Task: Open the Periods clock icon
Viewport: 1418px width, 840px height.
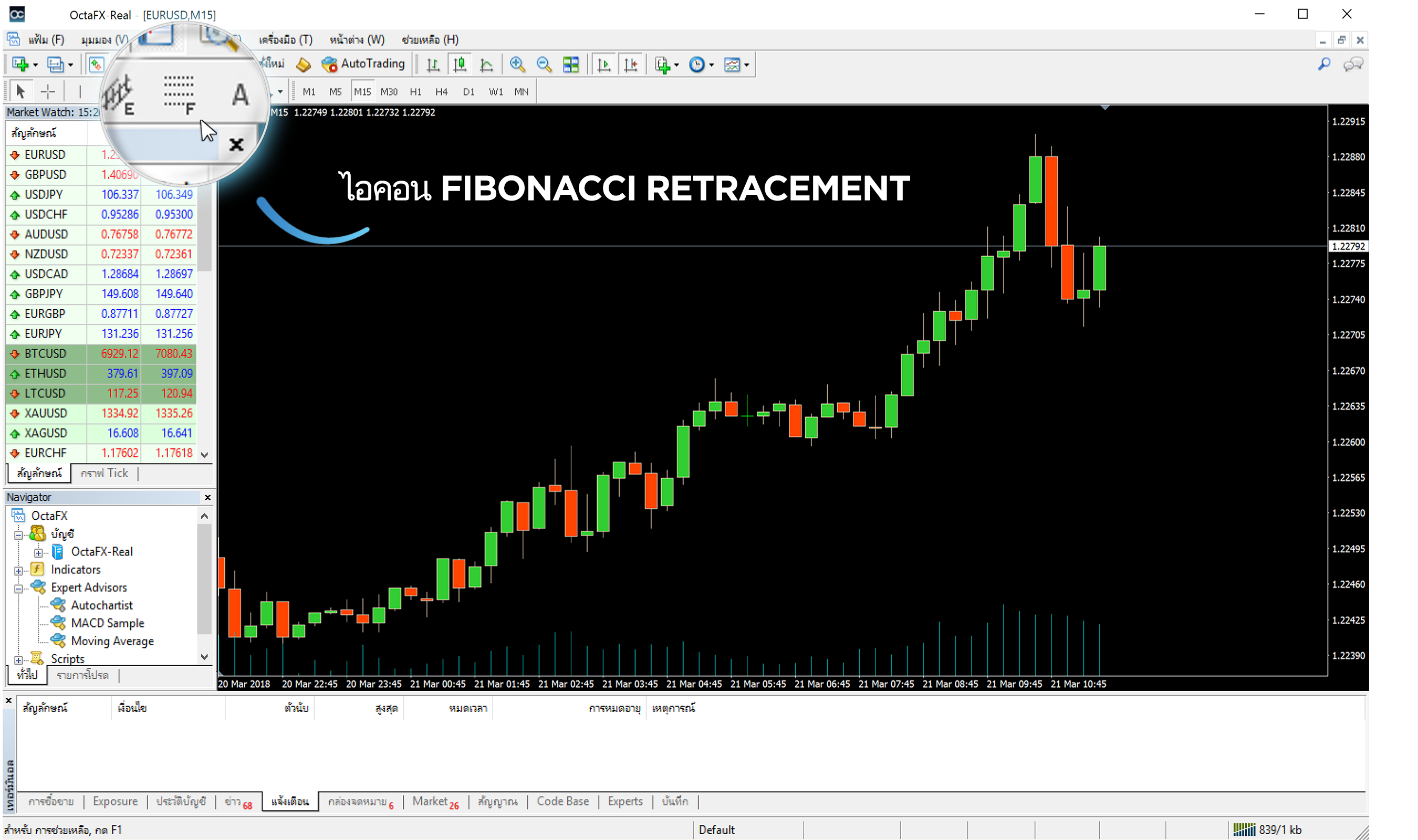Action: (697, 65)
